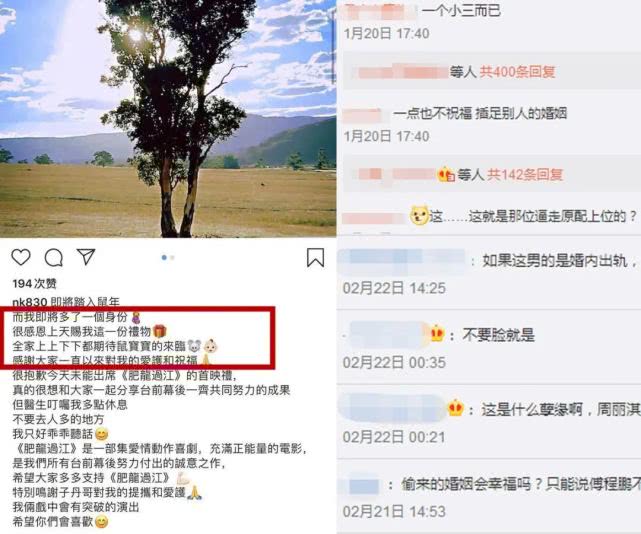Click the blurred username beside 一个小三而已
Image resolution: width=641 pixels, height=534 pixels.
(x=381, y=11)
